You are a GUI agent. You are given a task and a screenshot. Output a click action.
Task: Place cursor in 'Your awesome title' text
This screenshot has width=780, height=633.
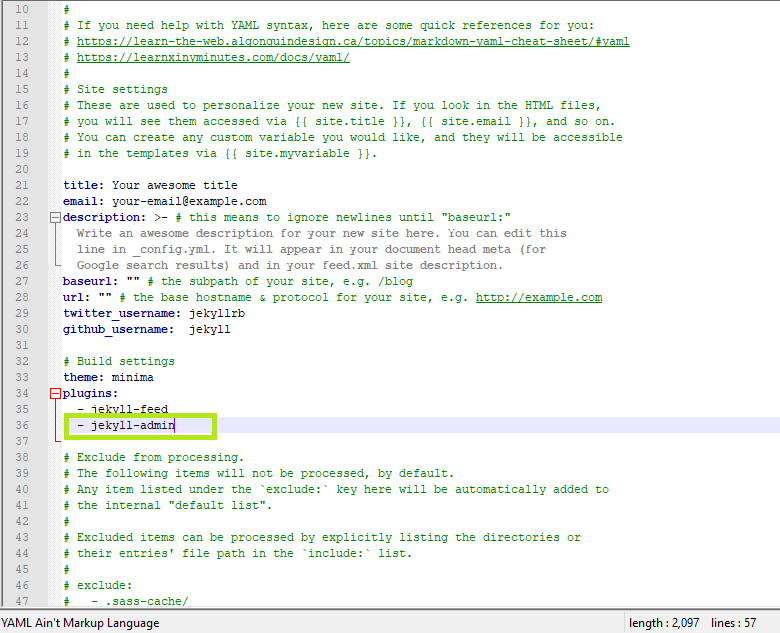click(175, 185)
